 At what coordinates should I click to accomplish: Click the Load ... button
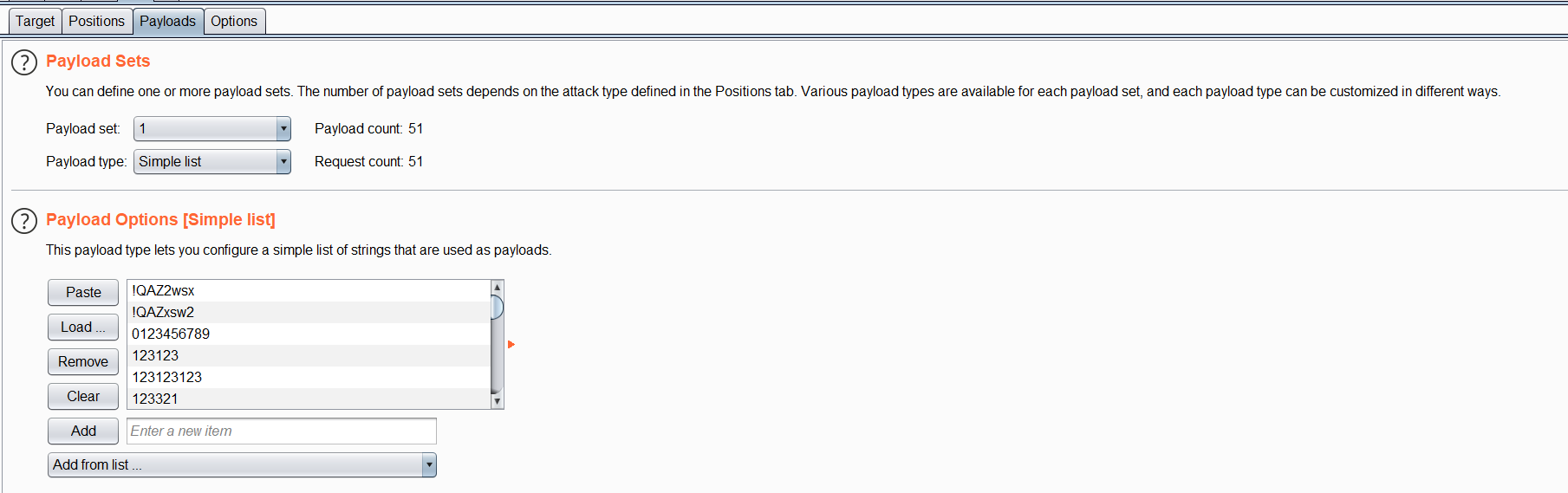coord(83,328)
